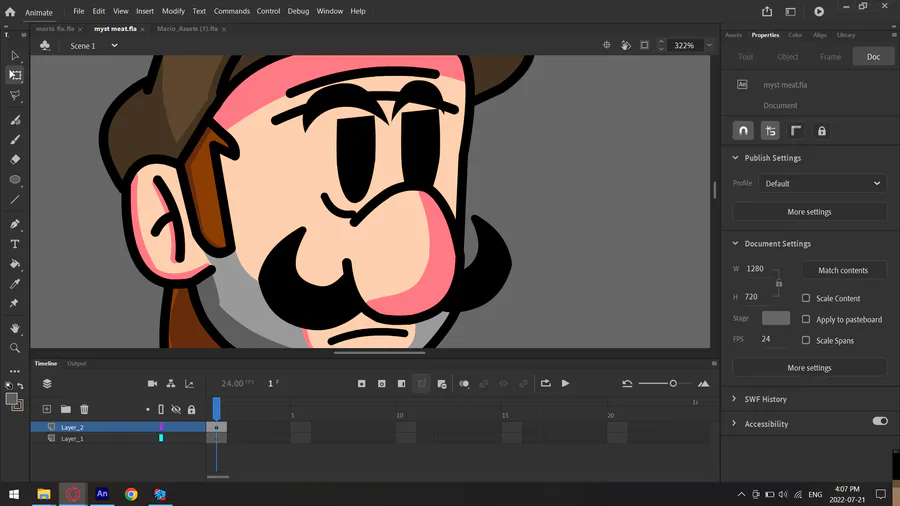Toggle Layer_2 purple outline color square
This screenshot has height=506, width=900.
(161, 427)
